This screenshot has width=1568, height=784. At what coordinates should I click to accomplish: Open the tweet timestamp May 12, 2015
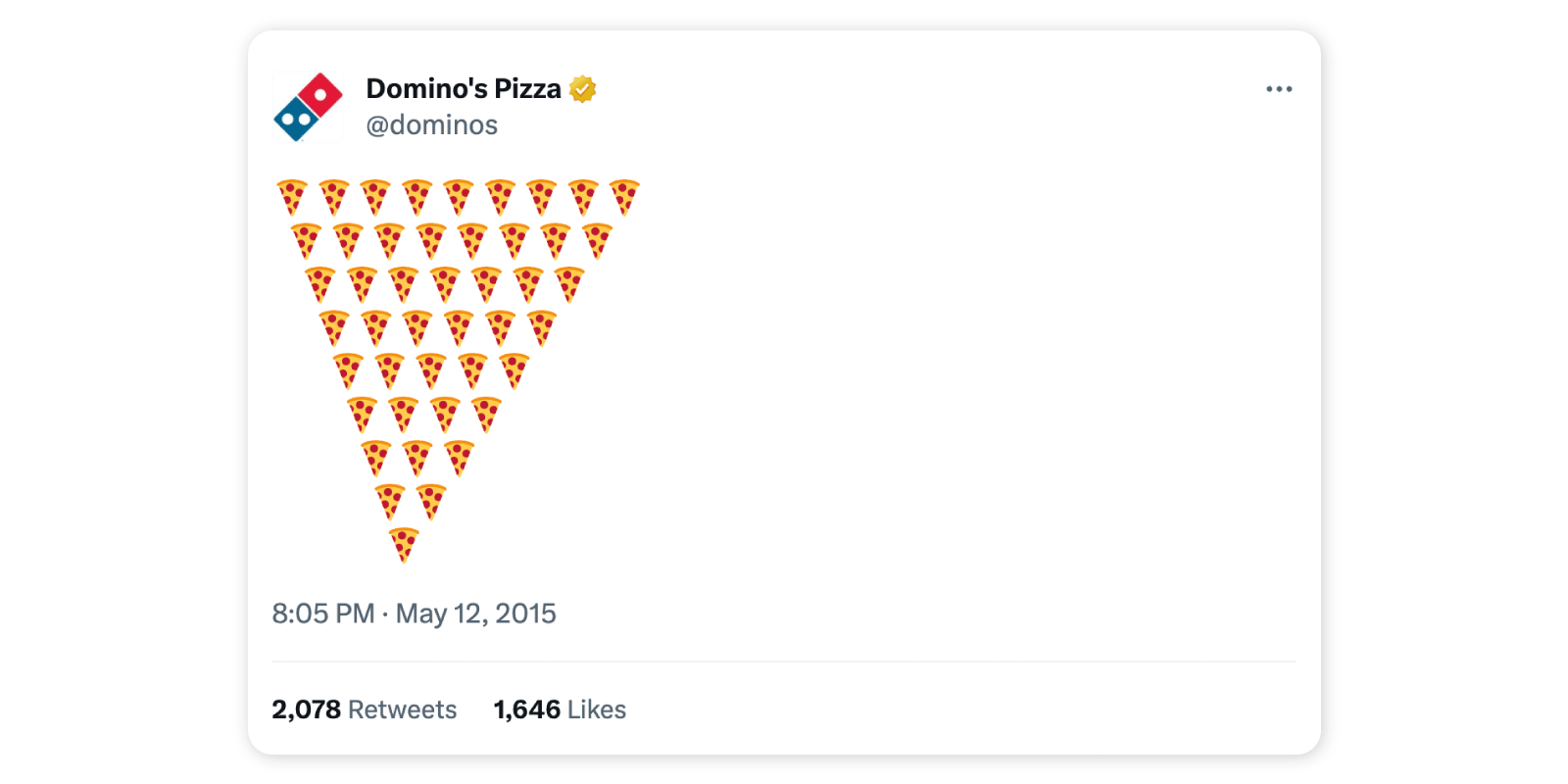[x=415, y=612]
